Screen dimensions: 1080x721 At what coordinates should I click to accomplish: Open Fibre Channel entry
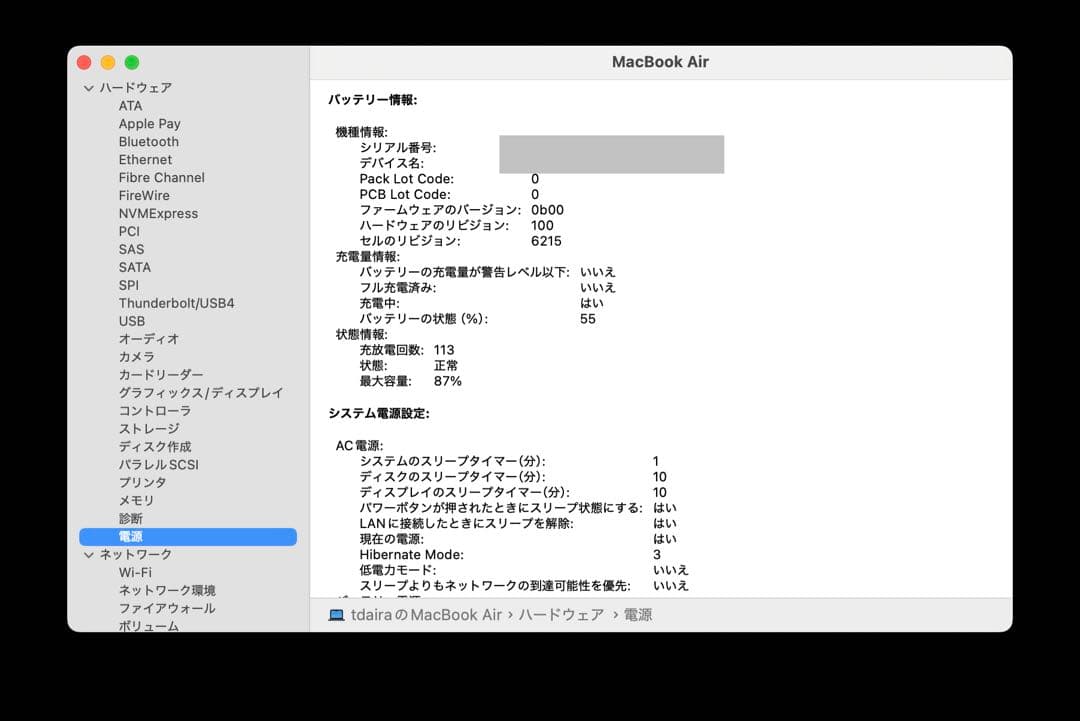click(162, 177)
